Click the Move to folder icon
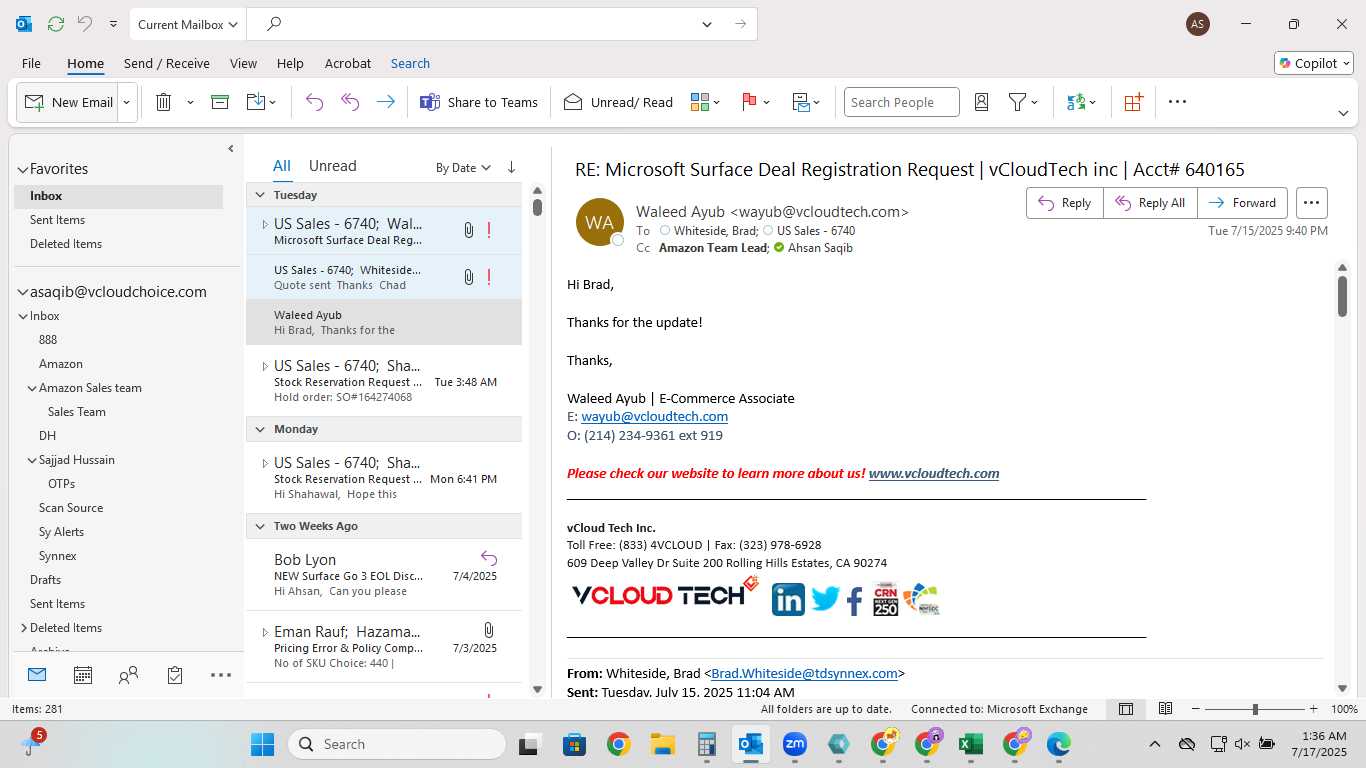 click(x=255, y=102)
